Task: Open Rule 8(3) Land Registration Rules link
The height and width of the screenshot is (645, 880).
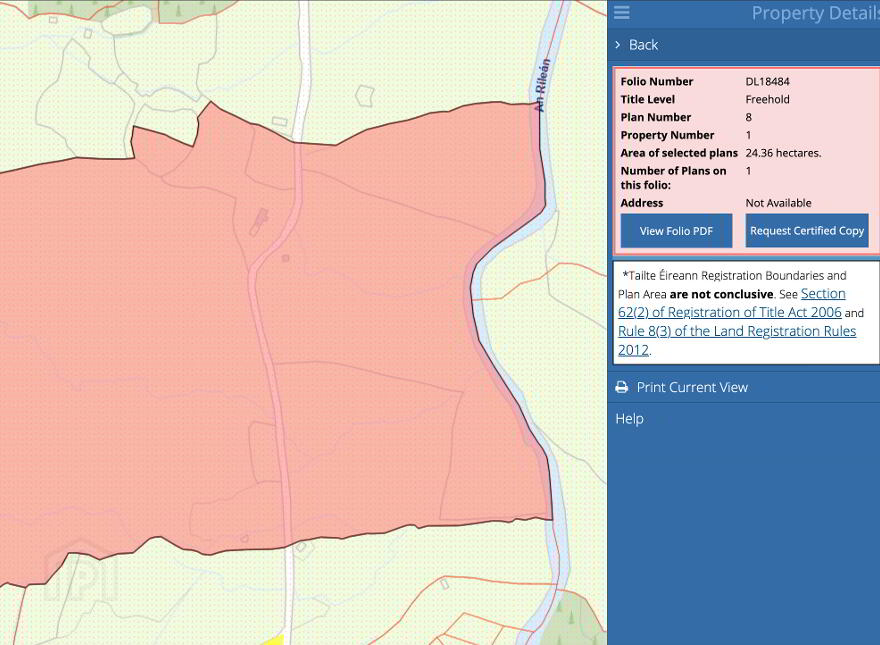Action: pyautogui.click(x=737, y=340)
